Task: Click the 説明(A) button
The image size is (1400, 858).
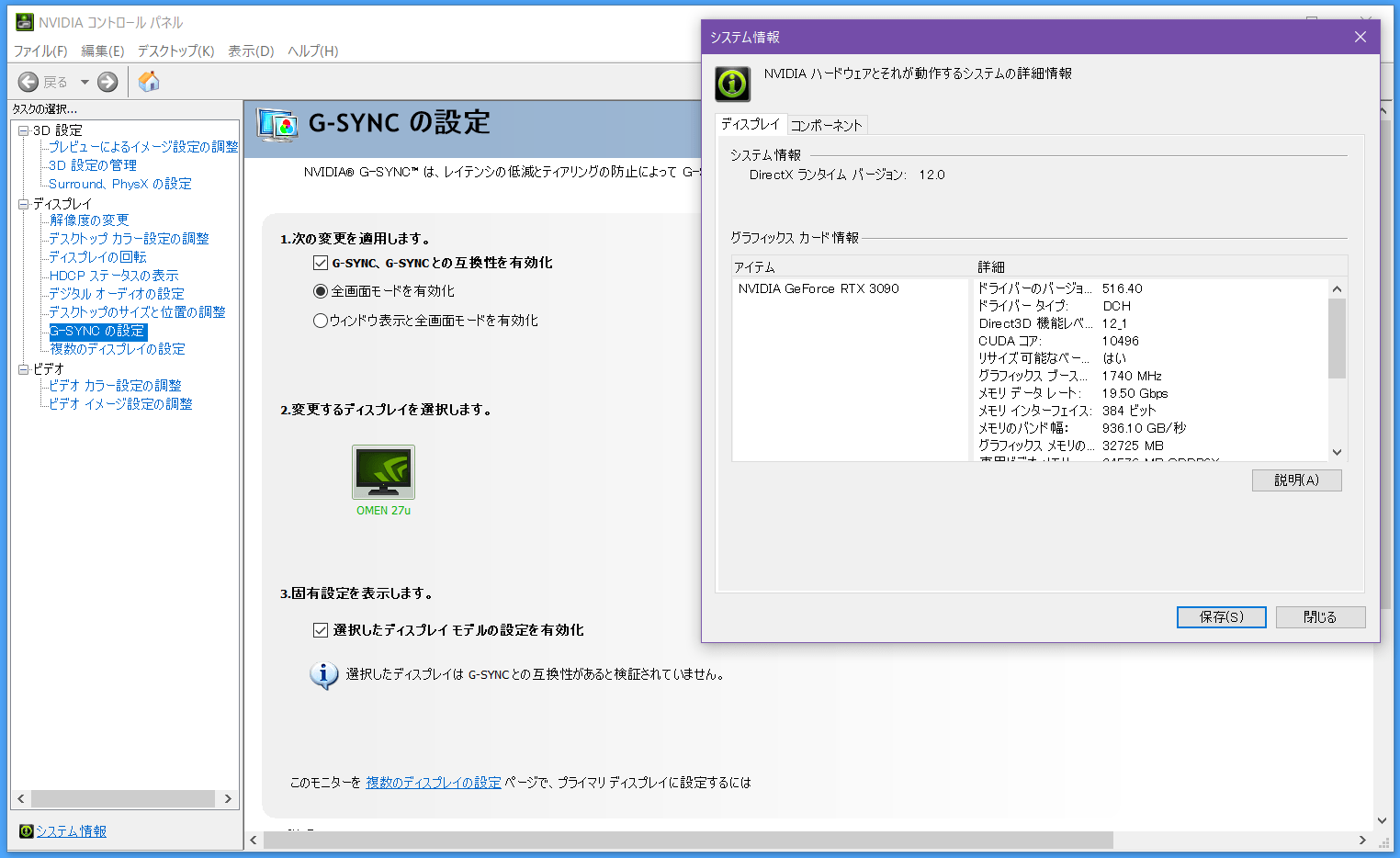Action: [1296, 480]
